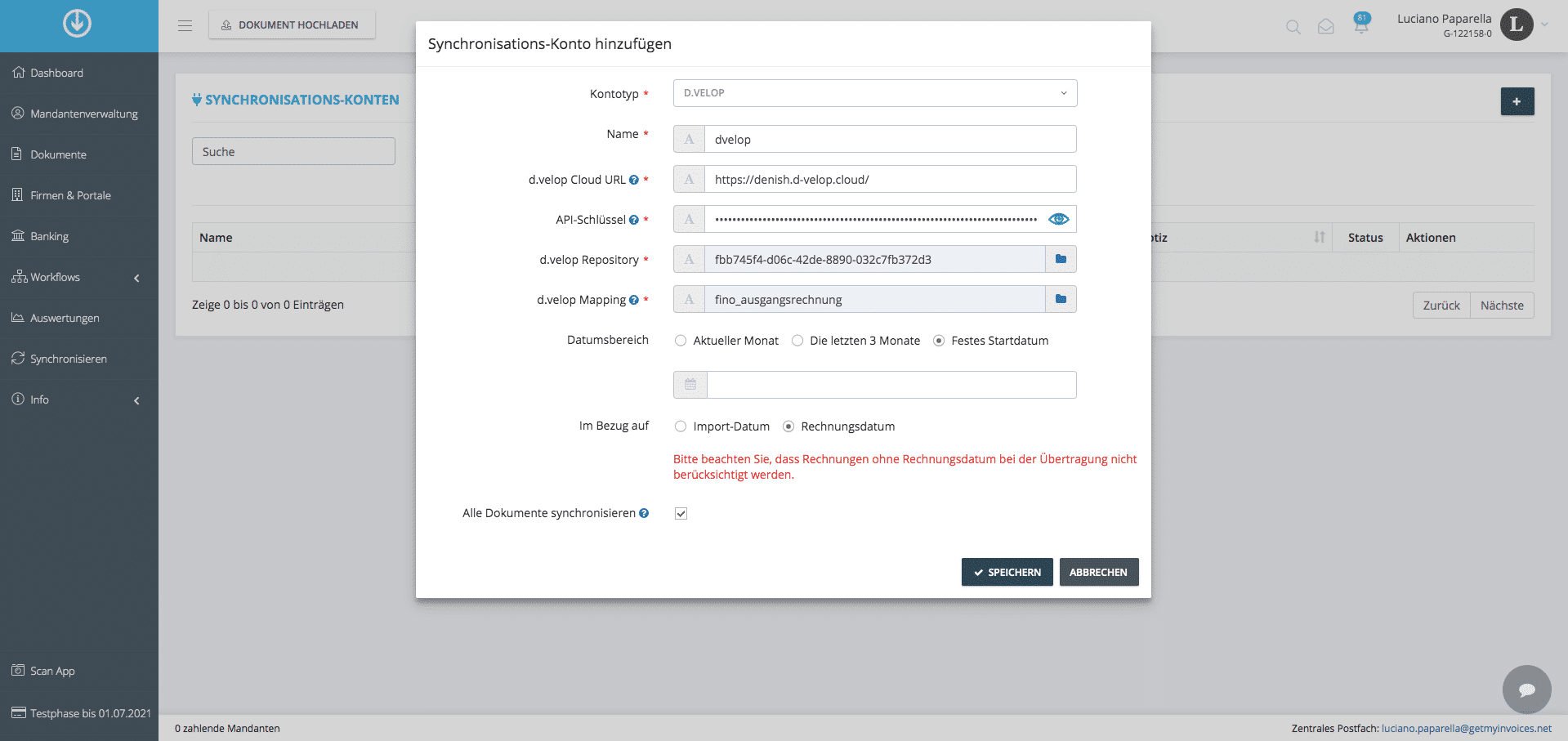Viewport: 1568px width, 741px height.
Task: Click the Abbrechen button
Action: [1098, 572]
